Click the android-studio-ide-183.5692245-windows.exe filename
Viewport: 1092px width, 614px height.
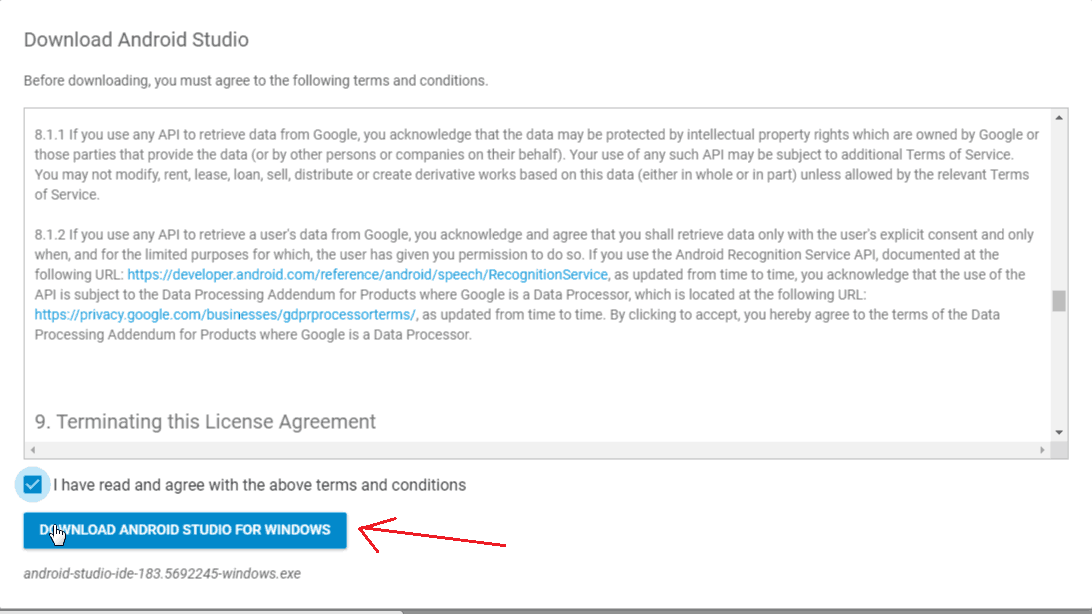162,574
